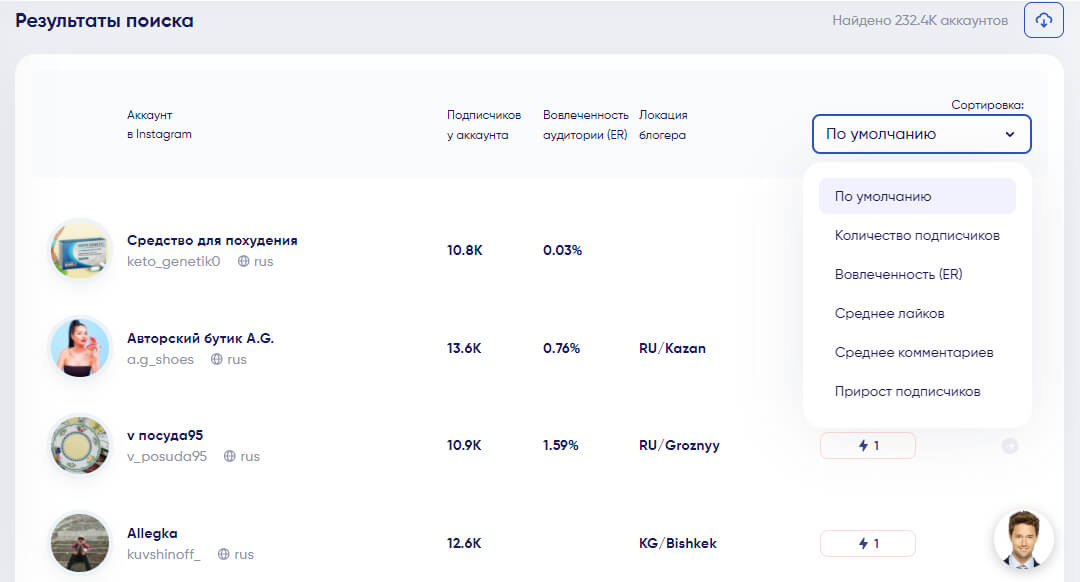The image size is (1080, 582).
Task: Open 'Авторский бутик A.G.' profile picture
Action: pos(80,347)
